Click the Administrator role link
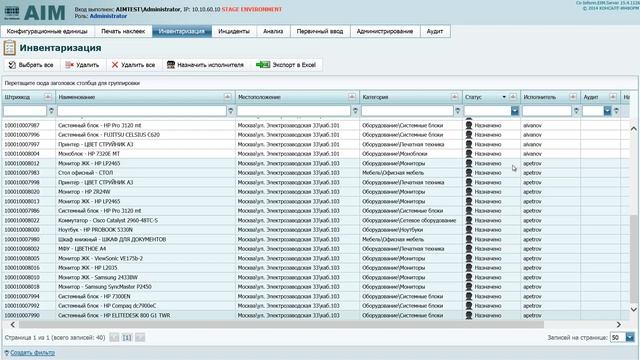 pos(108,16)
